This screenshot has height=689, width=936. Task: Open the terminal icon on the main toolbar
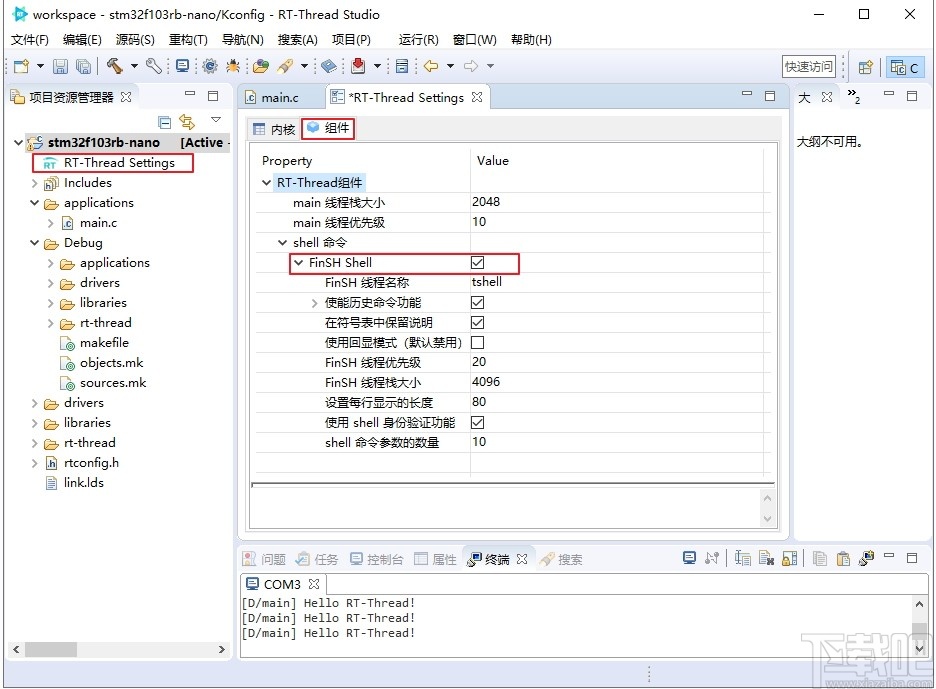(183, 67)
